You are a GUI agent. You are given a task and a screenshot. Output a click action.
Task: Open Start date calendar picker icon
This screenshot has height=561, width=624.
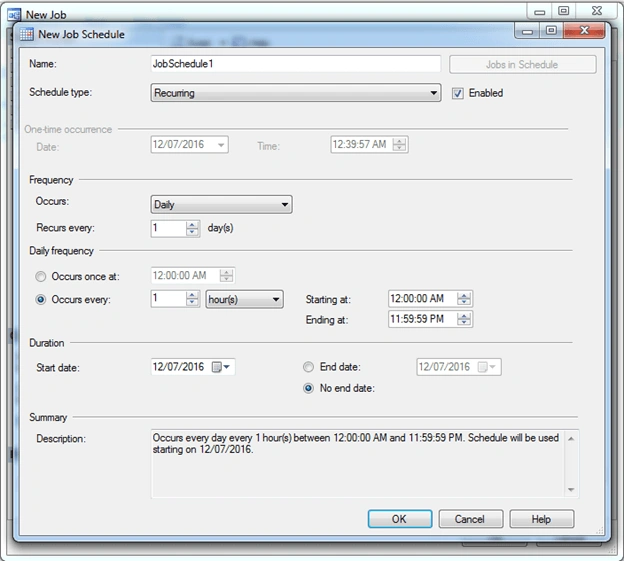(216, 367)
